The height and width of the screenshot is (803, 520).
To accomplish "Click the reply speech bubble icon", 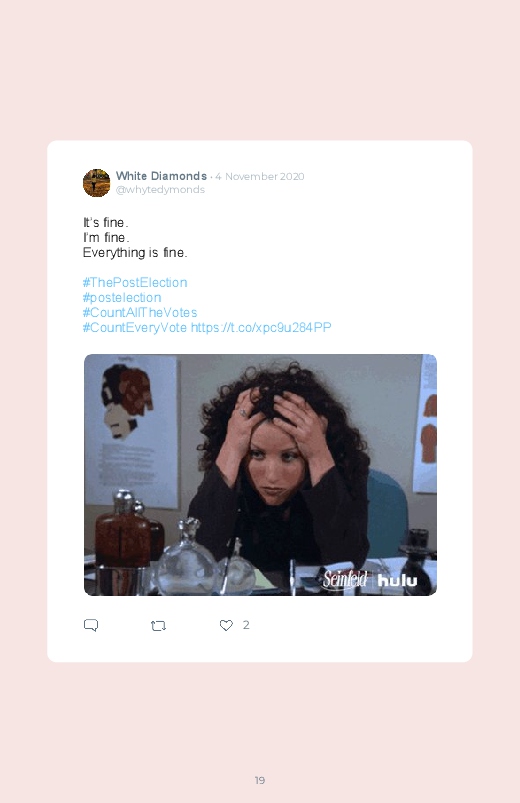I will point(91,625).
